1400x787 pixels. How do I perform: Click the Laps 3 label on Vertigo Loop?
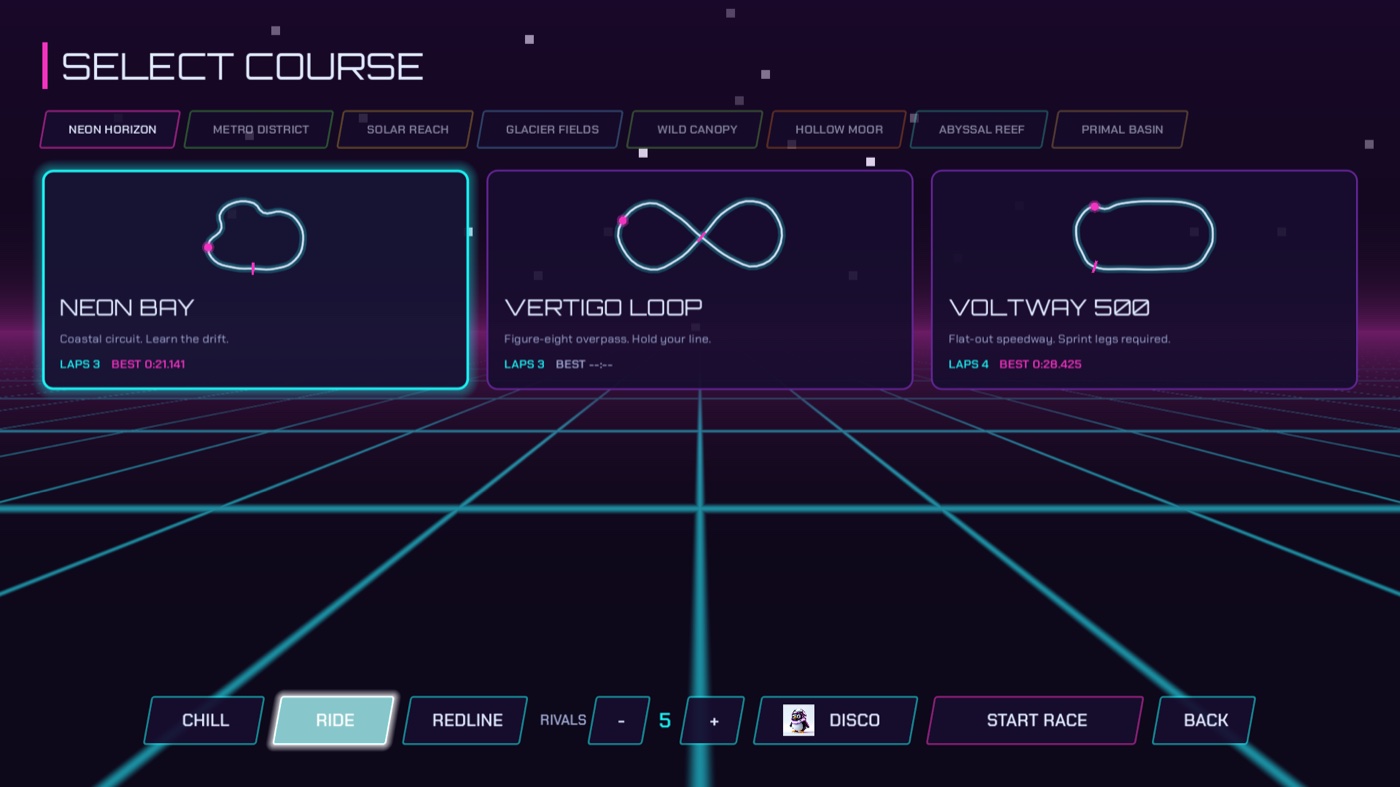[x=524, y=364]
